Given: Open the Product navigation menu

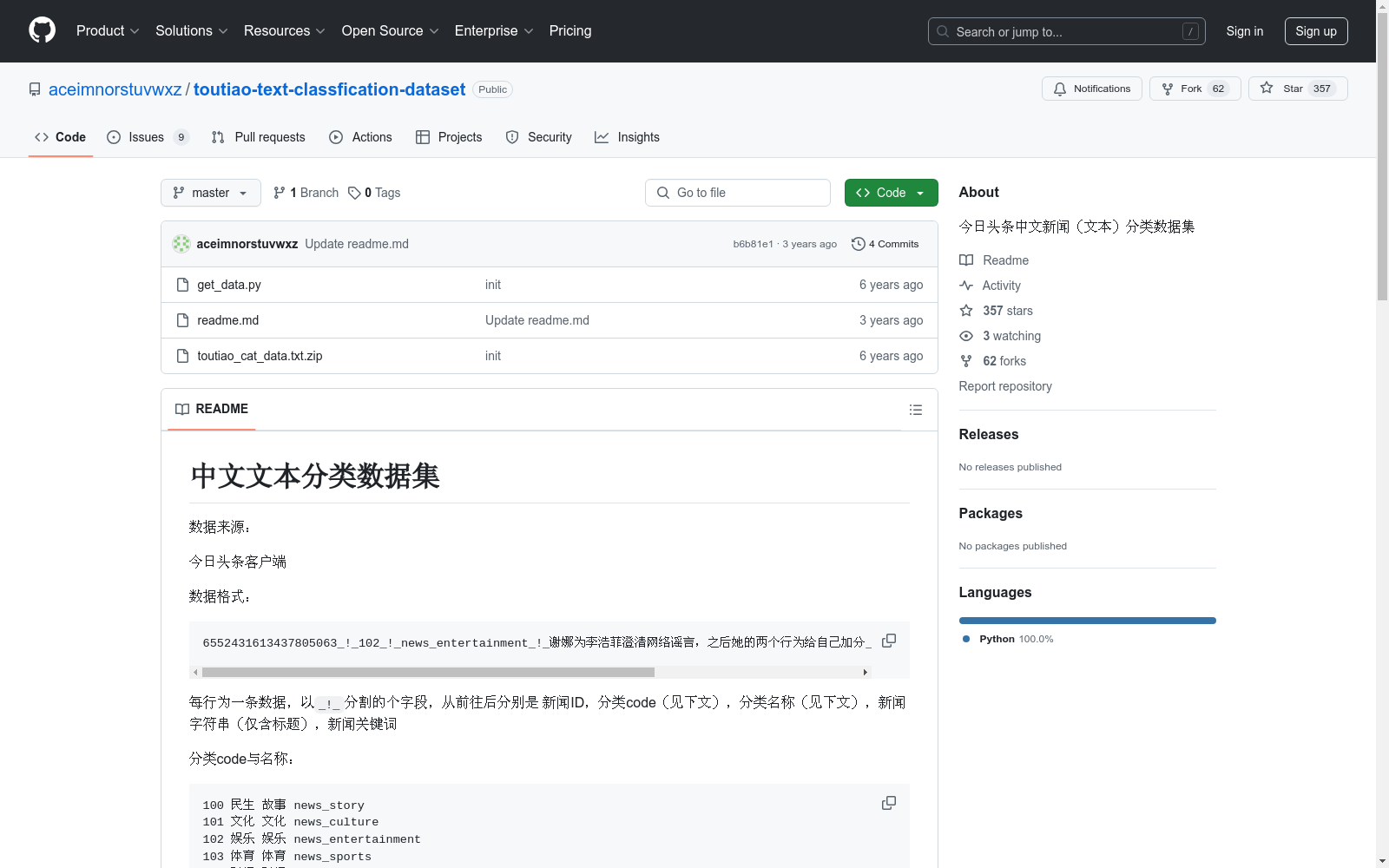Looking at the screenshot, I should (x=107, y=30).
